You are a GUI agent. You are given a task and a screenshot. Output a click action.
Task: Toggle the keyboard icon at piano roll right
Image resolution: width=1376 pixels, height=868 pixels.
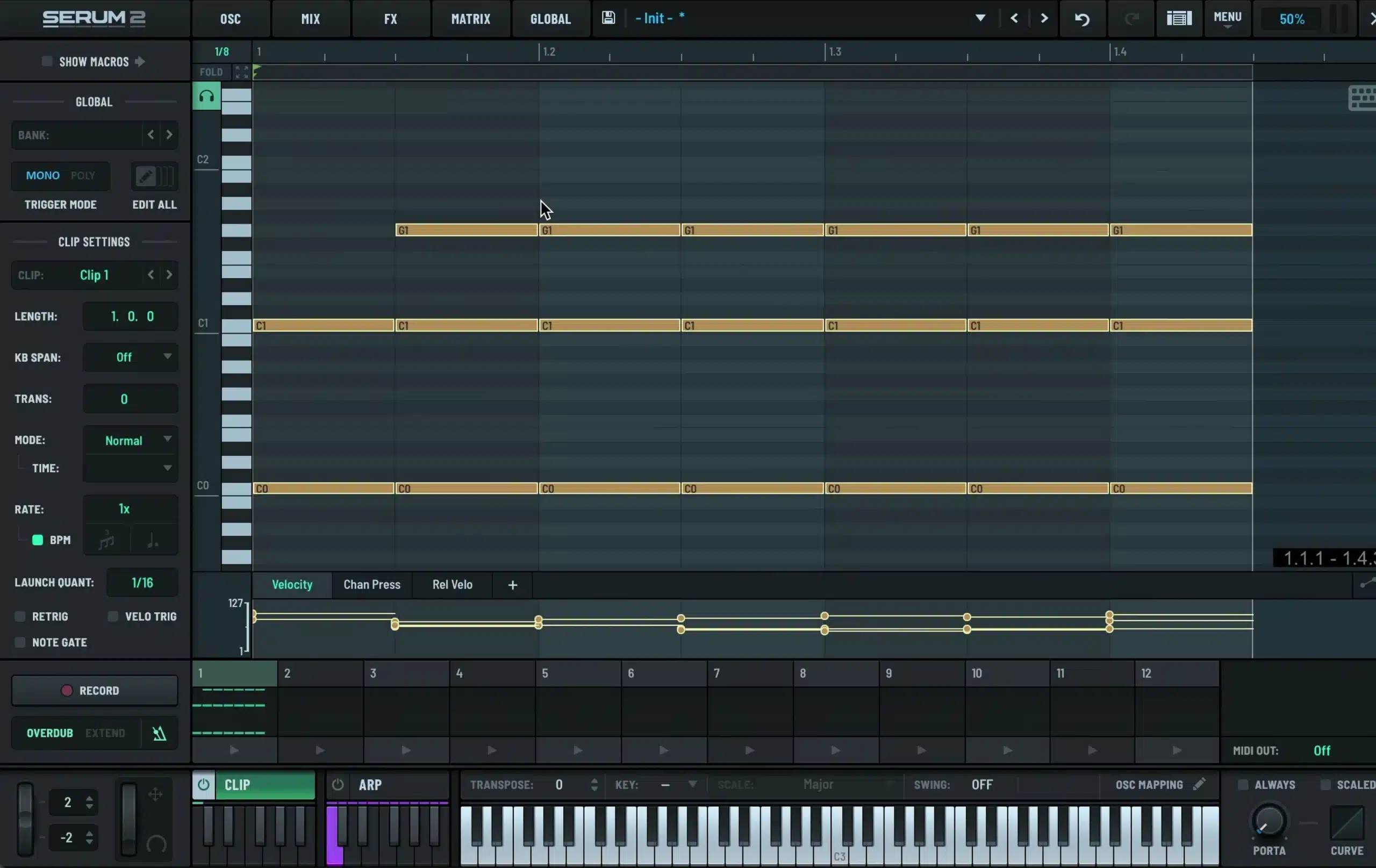pos(1361,98)
